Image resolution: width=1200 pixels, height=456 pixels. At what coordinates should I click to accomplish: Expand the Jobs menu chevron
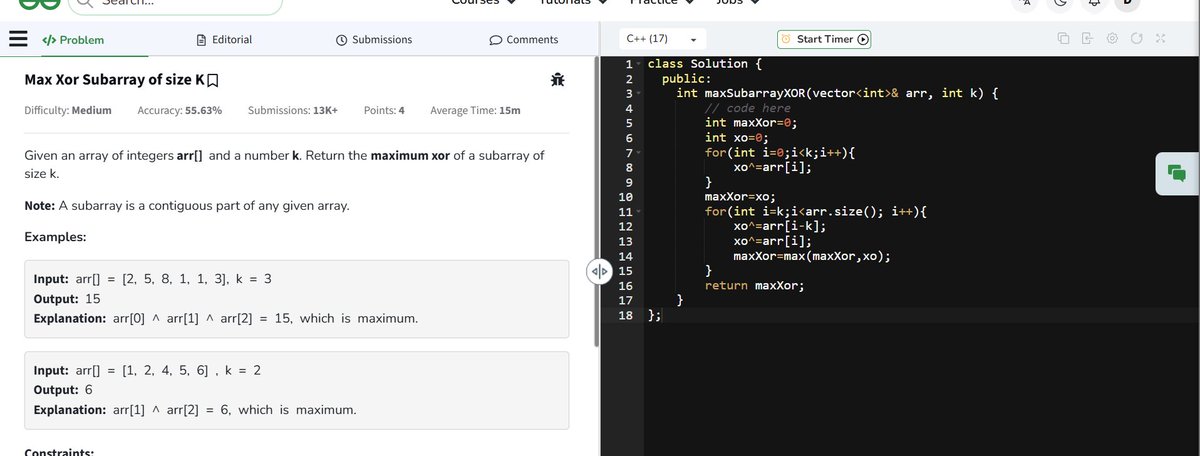pyautogui.click(x=755, y=2)
